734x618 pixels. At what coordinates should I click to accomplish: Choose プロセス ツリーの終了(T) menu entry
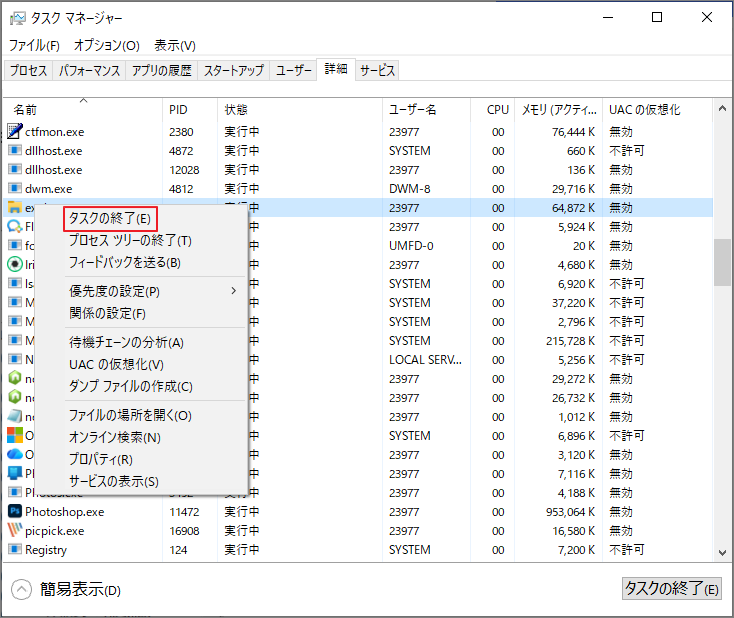(131, 241)
